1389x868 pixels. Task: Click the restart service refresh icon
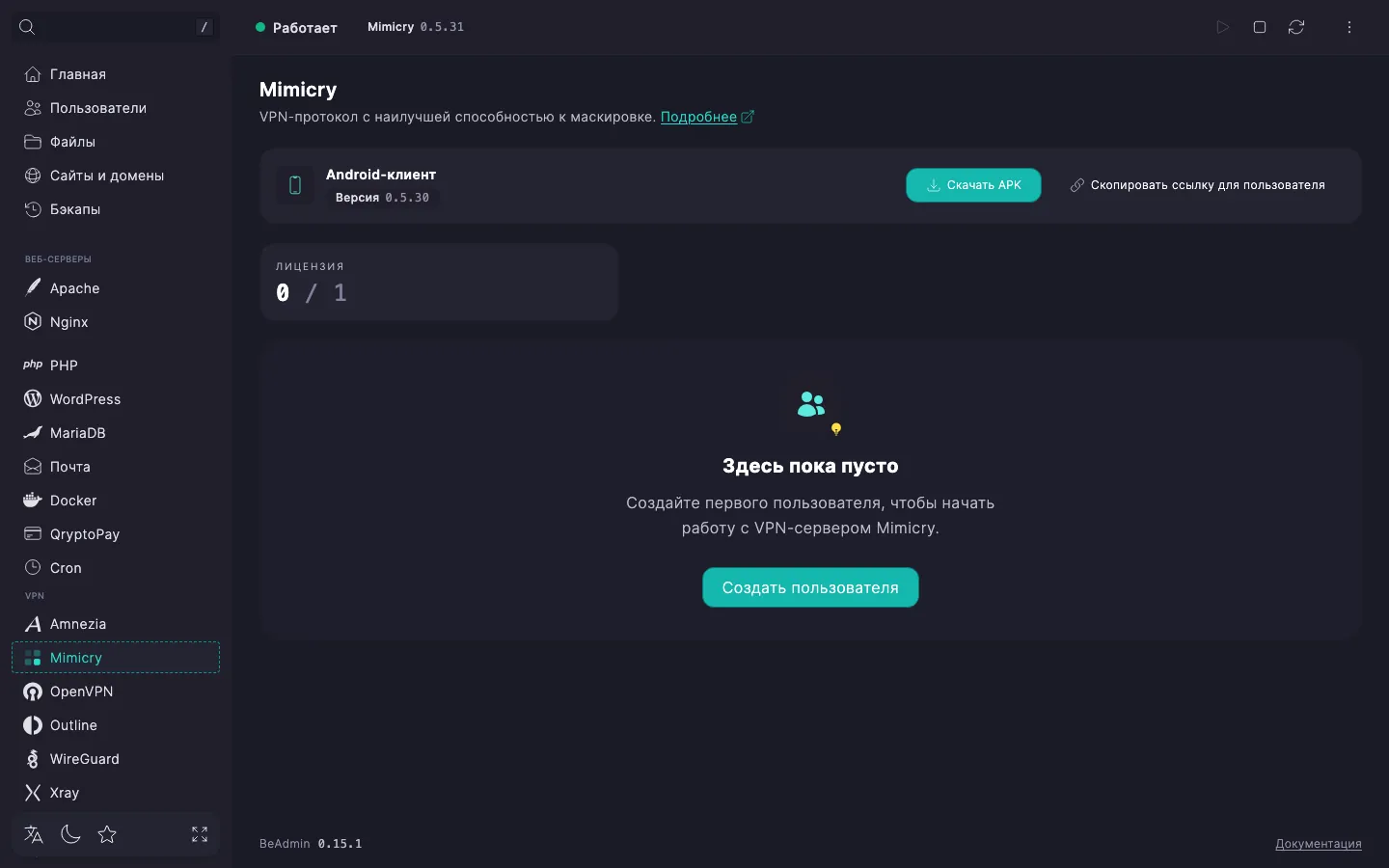click(1296, 27)
